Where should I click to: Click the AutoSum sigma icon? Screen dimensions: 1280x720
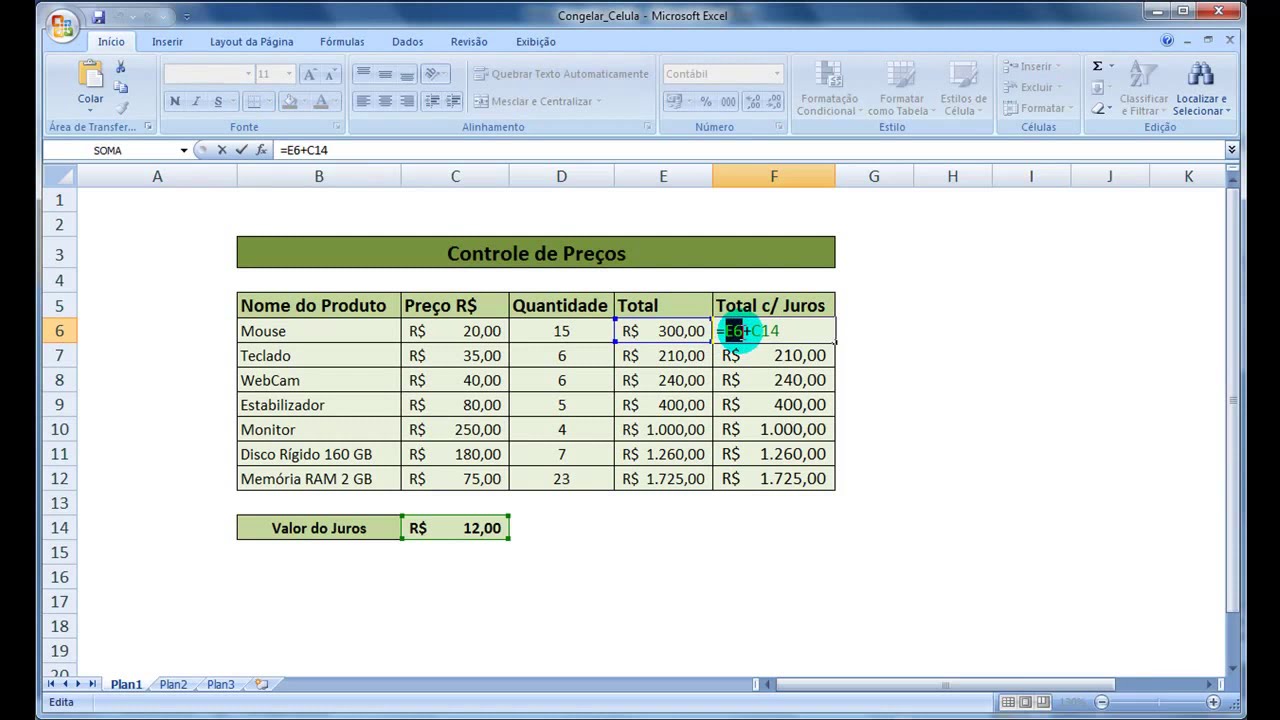coord(1097,66)
